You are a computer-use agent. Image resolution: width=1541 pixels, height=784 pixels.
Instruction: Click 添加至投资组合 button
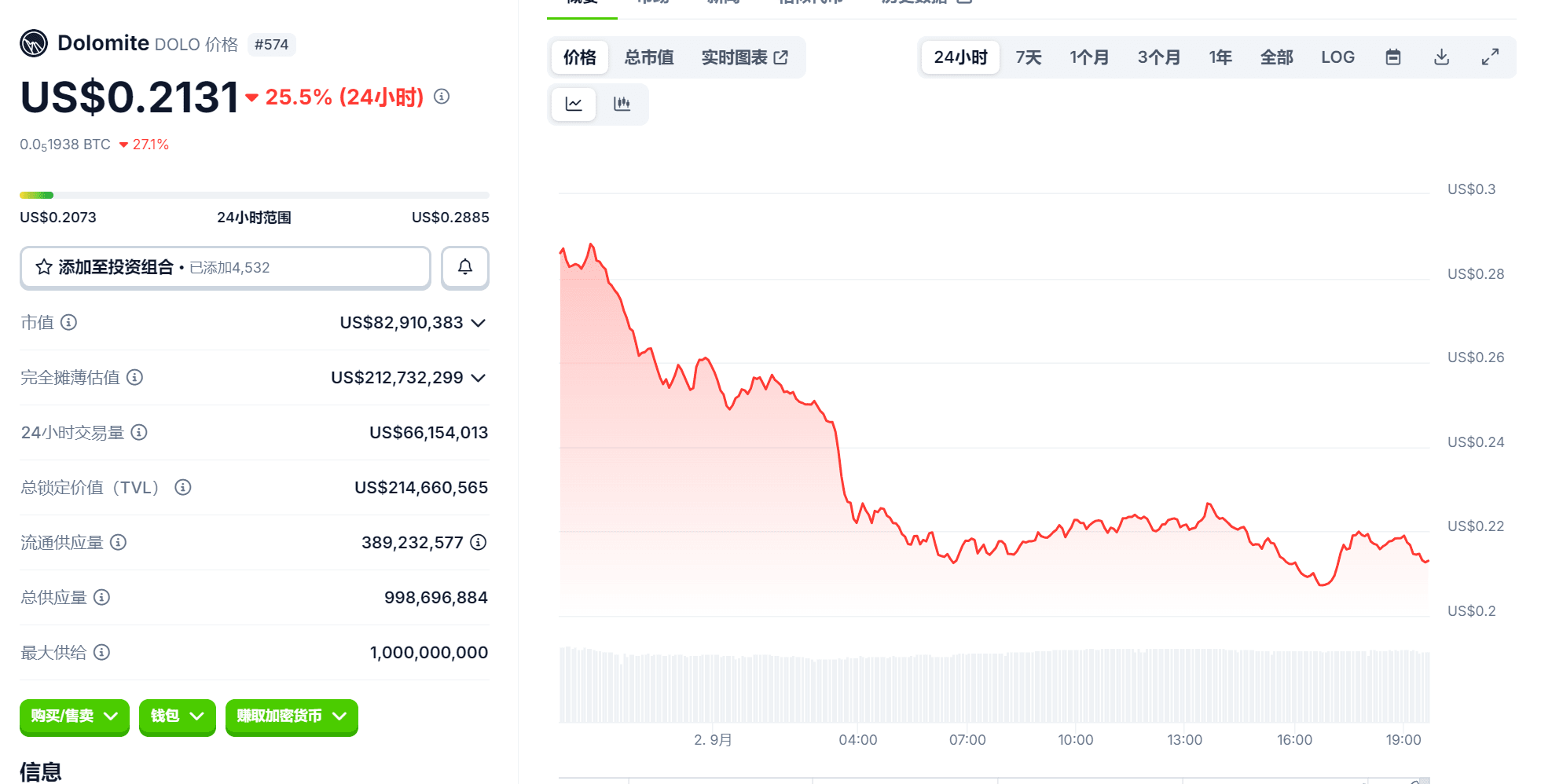tap(225, 267)
